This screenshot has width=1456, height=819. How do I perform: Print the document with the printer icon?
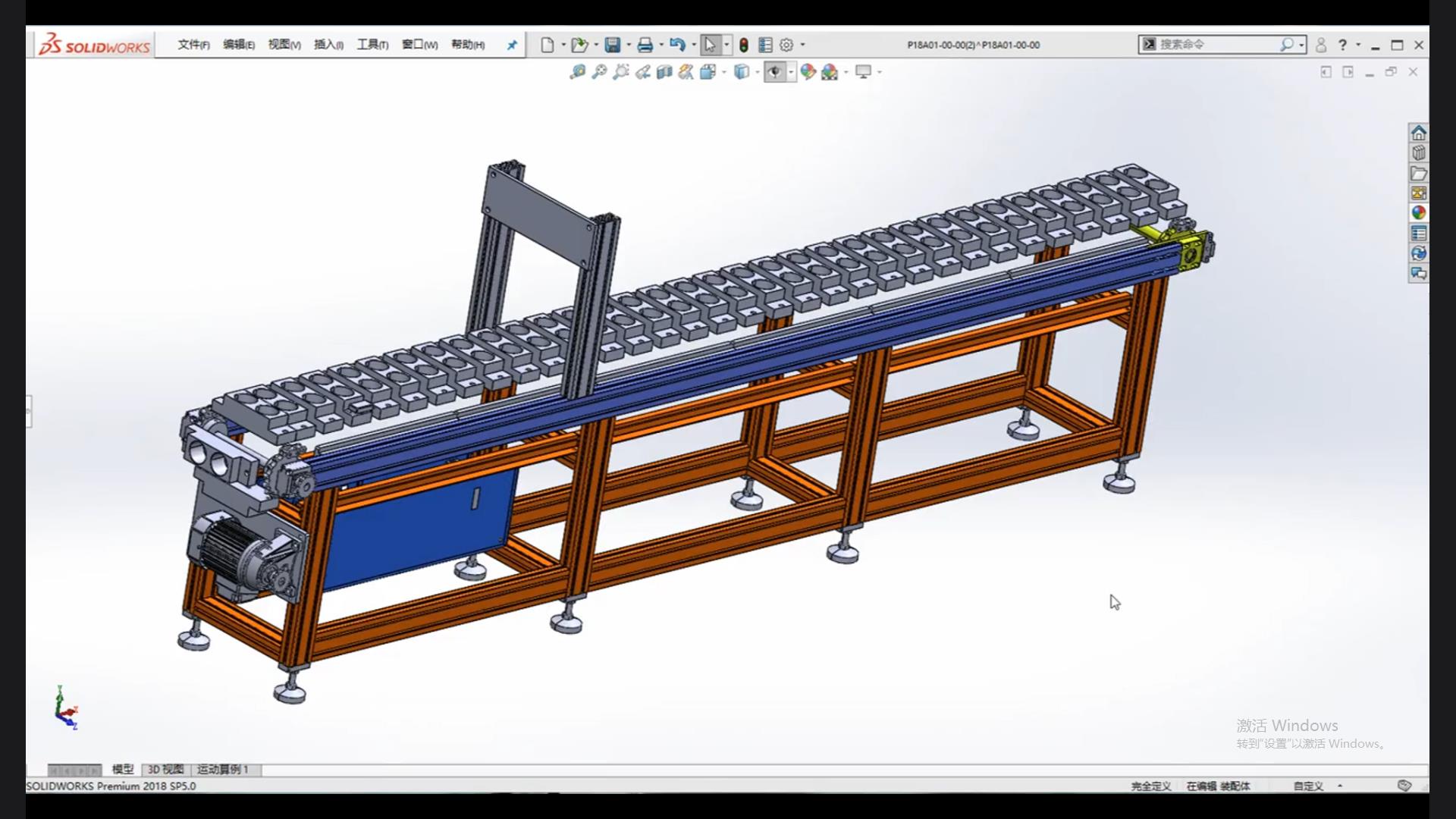[645, 45]
